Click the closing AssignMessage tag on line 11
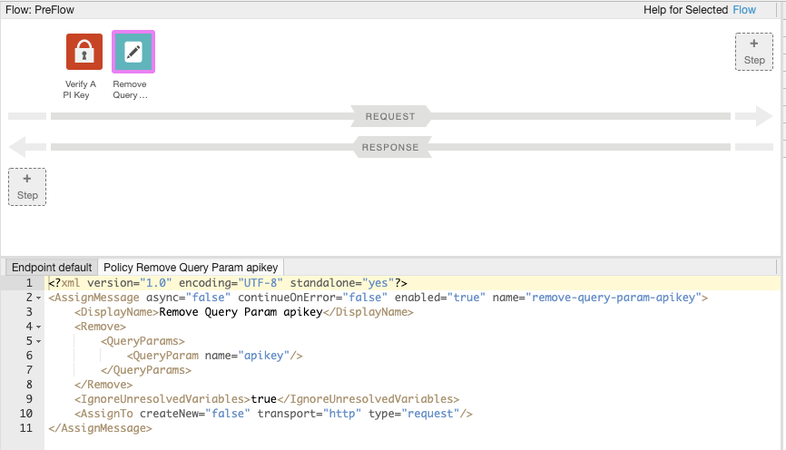Image resolution: width=786 pixels, height=450 pixels. click(x=100, y=428)
